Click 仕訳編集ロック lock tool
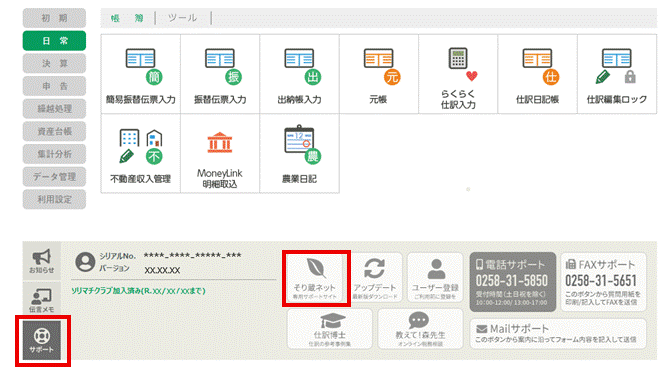This screenshot has width=665, height=368. 617,74
